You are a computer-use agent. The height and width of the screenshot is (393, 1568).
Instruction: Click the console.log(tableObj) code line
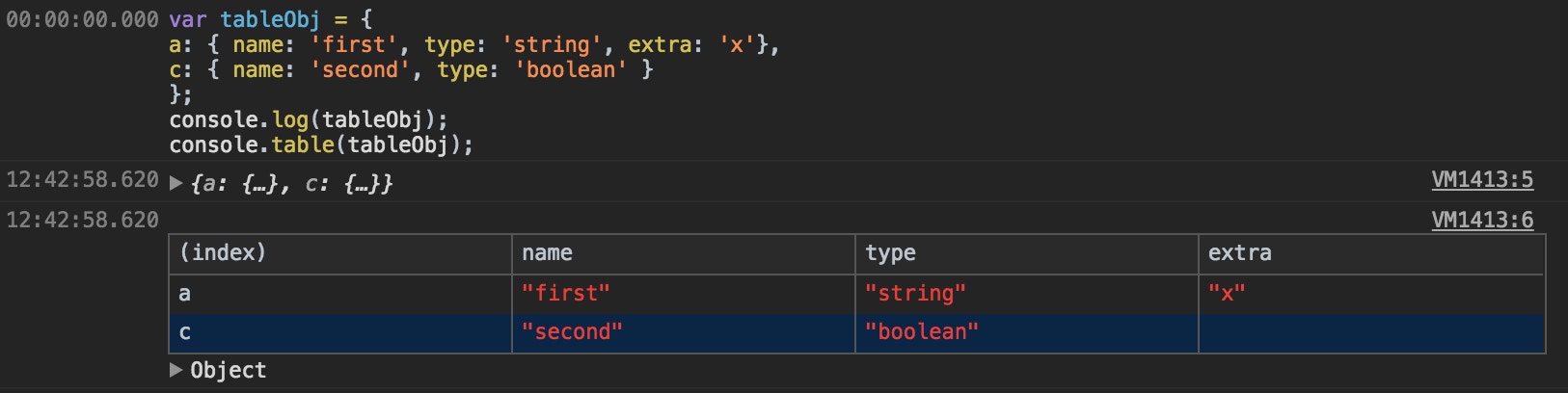[309, 119]
